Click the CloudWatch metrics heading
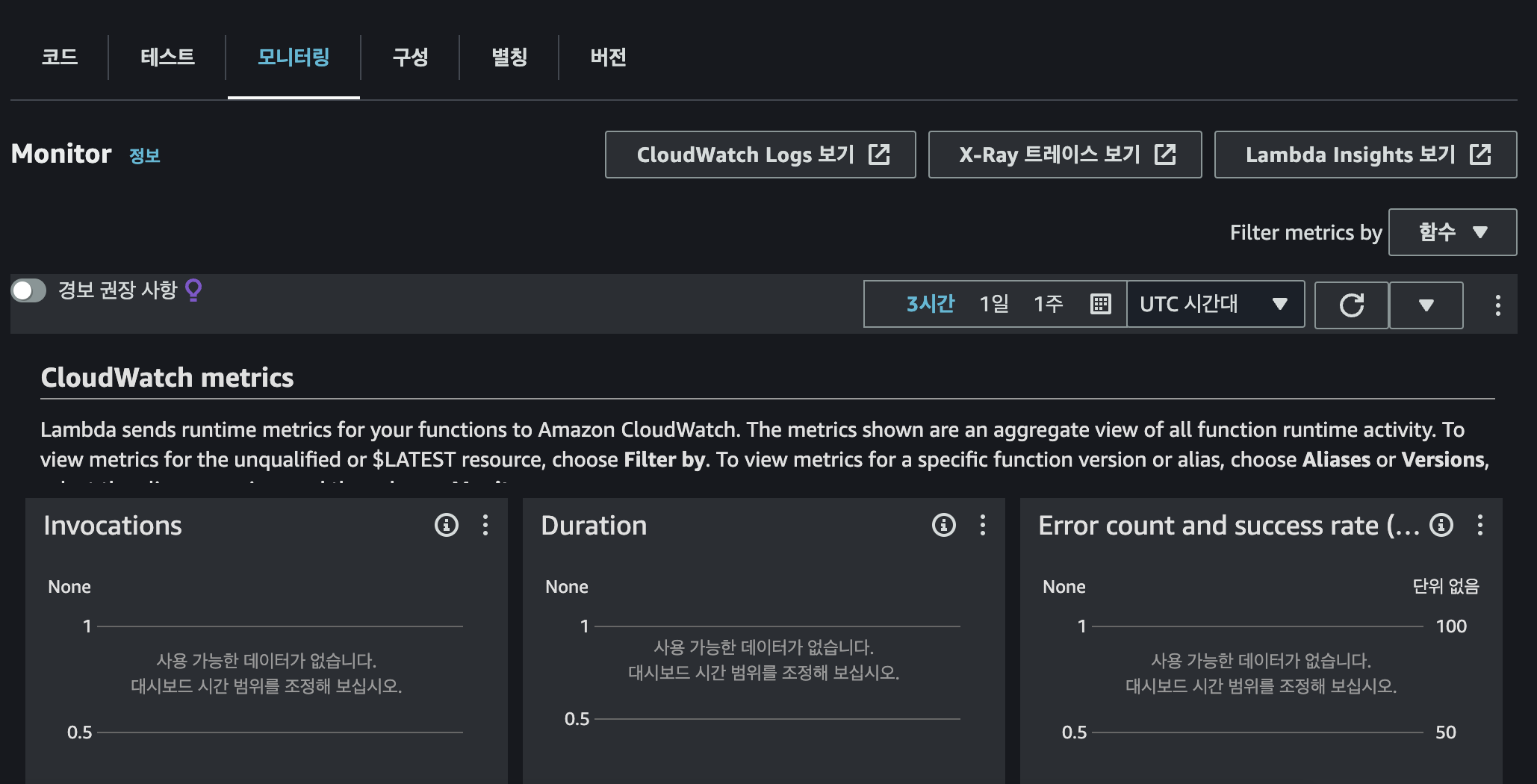Screen dimensions: 1537x784 167,378
